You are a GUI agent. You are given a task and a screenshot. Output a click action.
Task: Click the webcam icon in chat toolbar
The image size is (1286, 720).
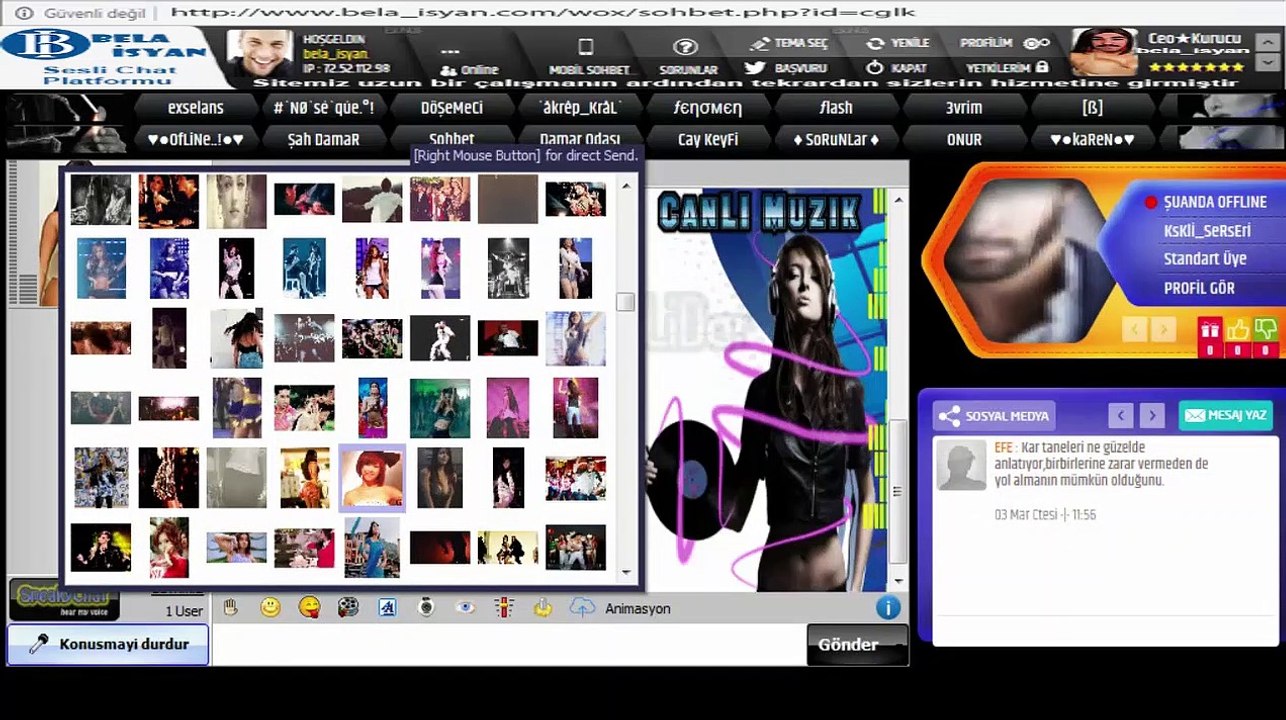[426, 607]
